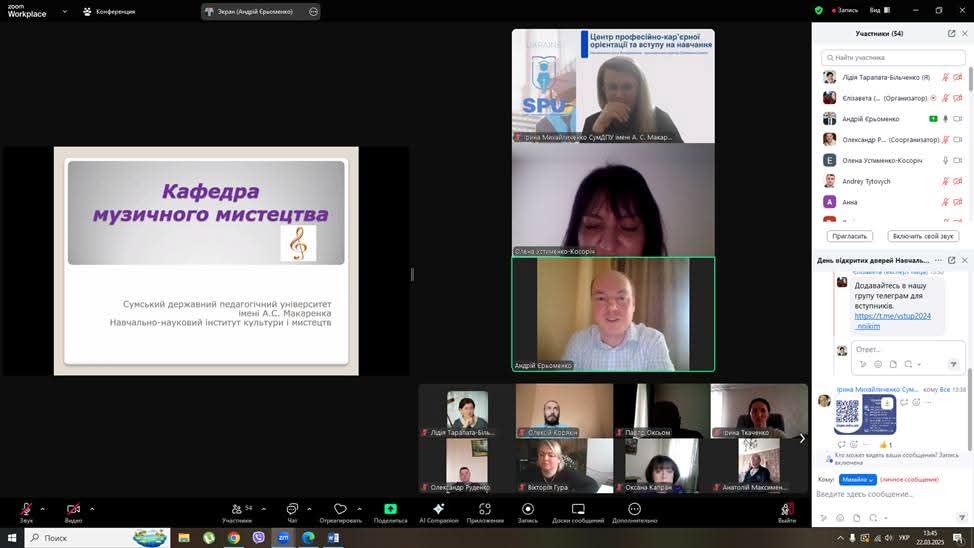Select participant Andrey Tytovych in list
The width and height of the screenshot is (974, 548).
click(893, 181)
